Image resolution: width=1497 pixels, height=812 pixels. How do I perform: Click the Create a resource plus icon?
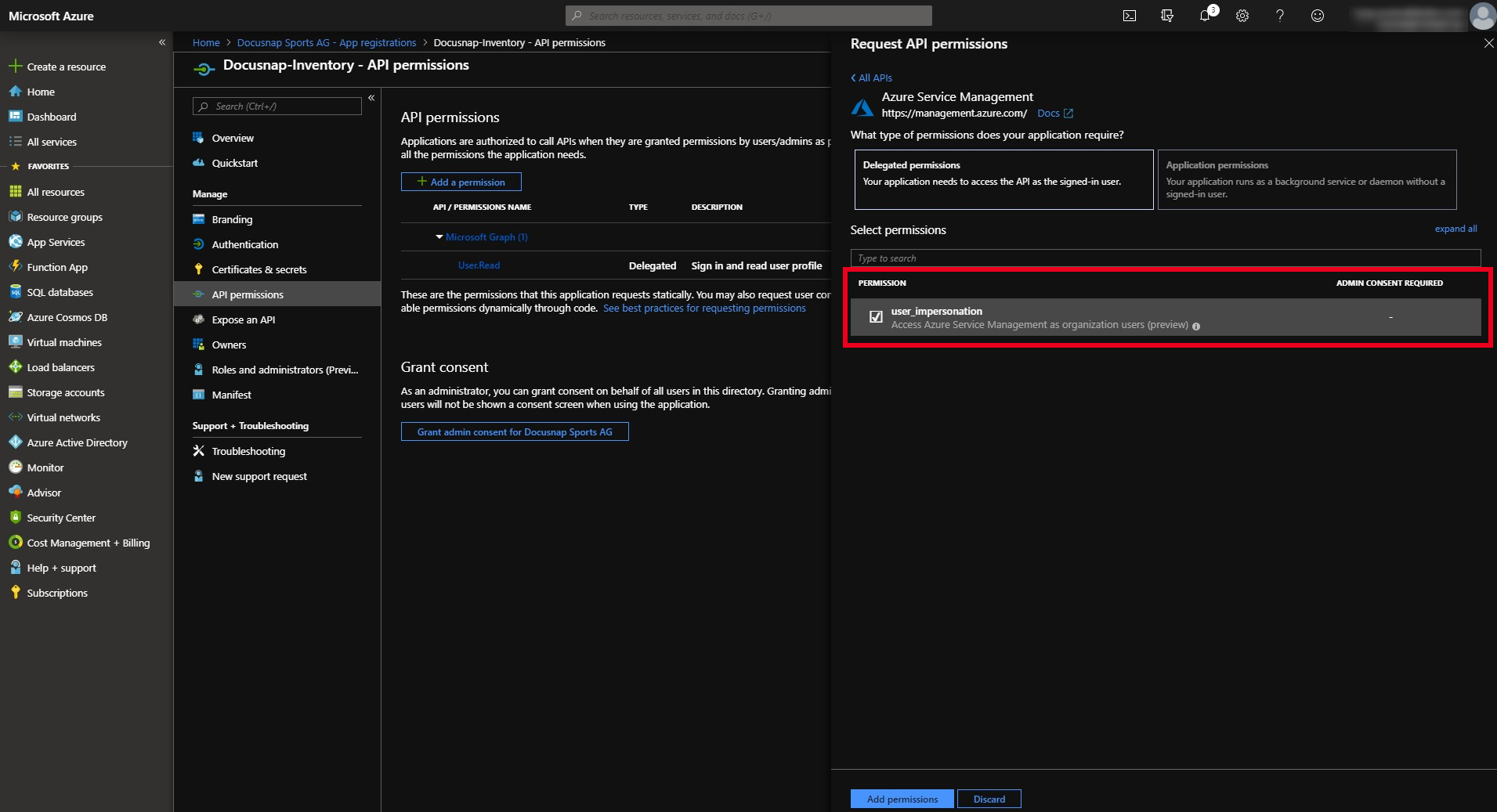click(x=15, y=67)
